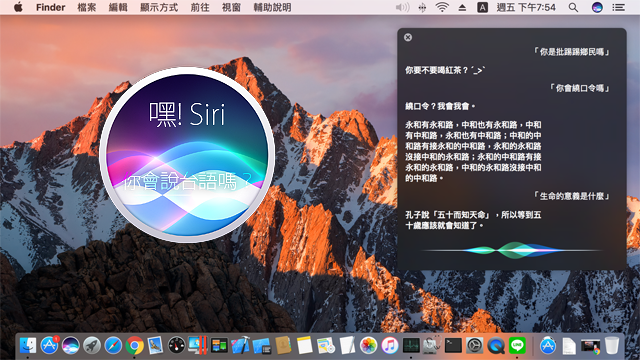640x360 pixels.
Task: Click the Siri waveform to speak again
Action: coord(512,250)
